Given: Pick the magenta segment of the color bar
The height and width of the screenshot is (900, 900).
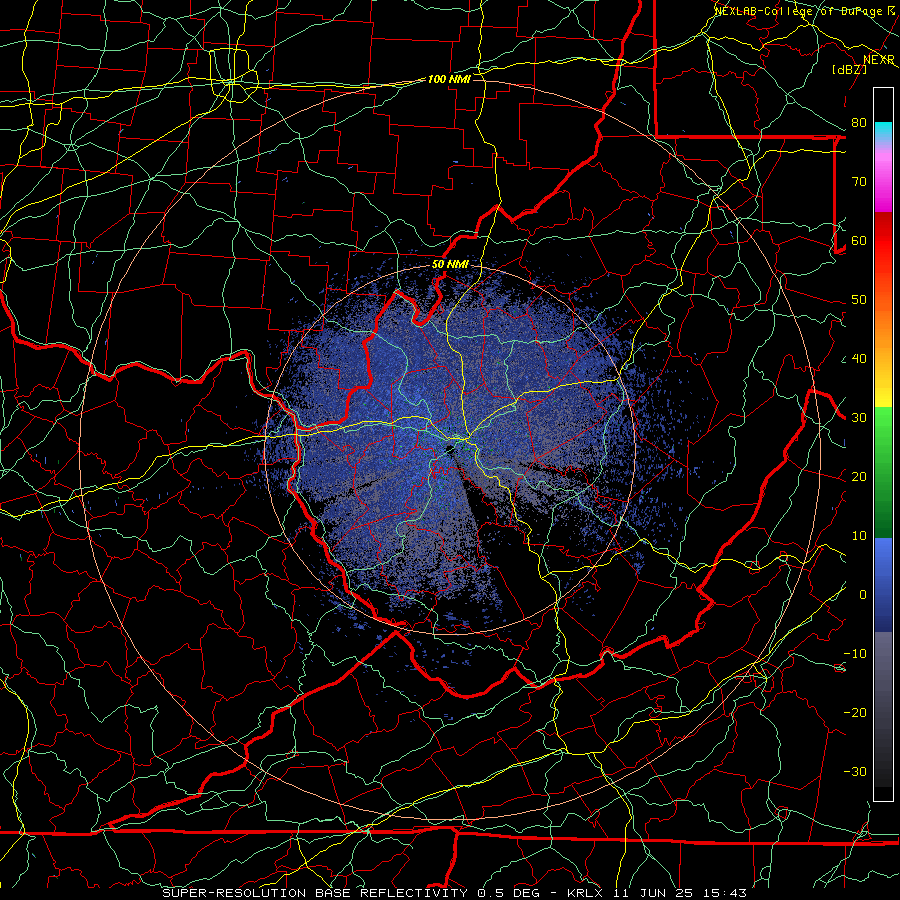Looking at the screenshot, I should pos(883,184).
